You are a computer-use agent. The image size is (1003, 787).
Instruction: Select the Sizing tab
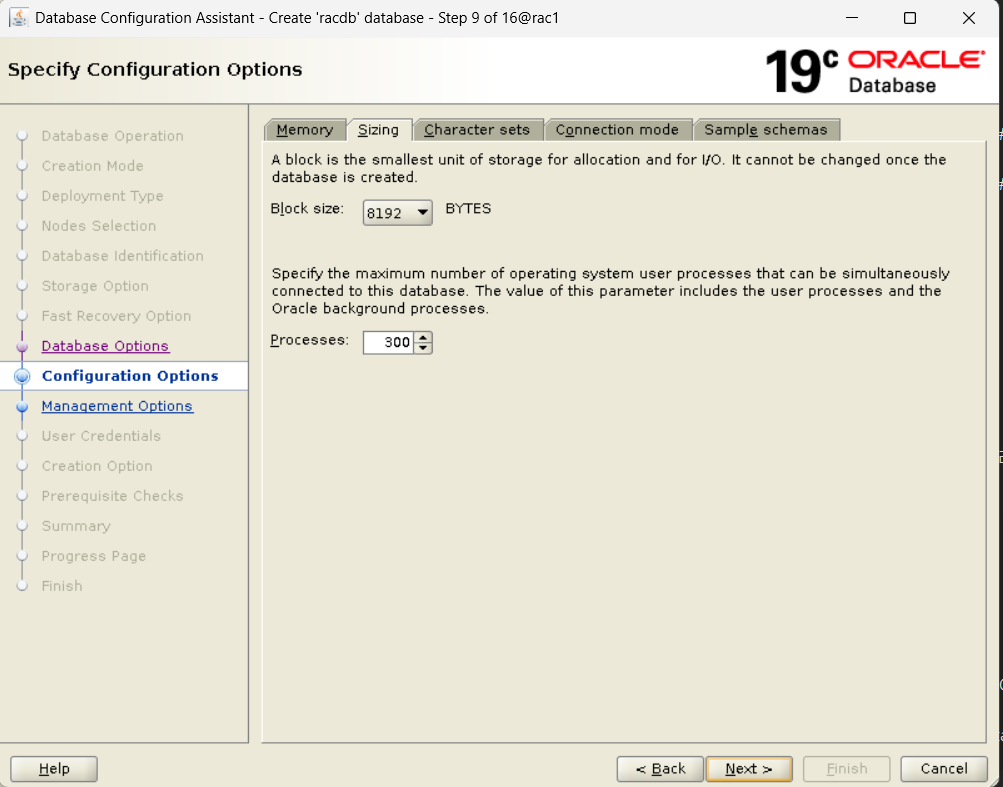point(379,130)
